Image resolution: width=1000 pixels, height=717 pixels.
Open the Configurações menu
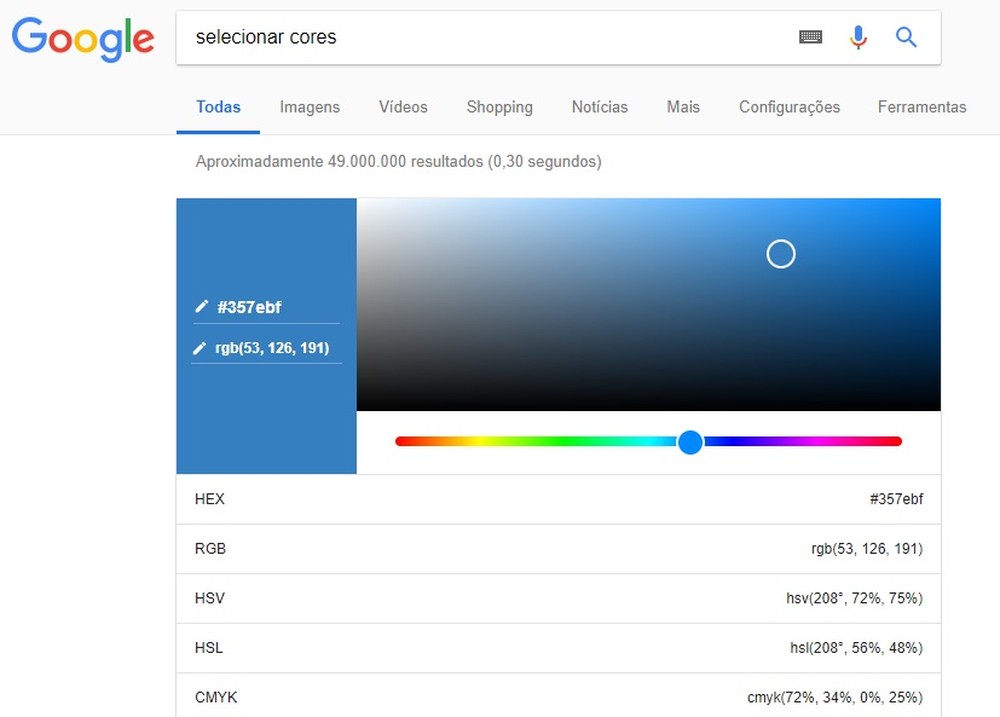click(789, 107)
